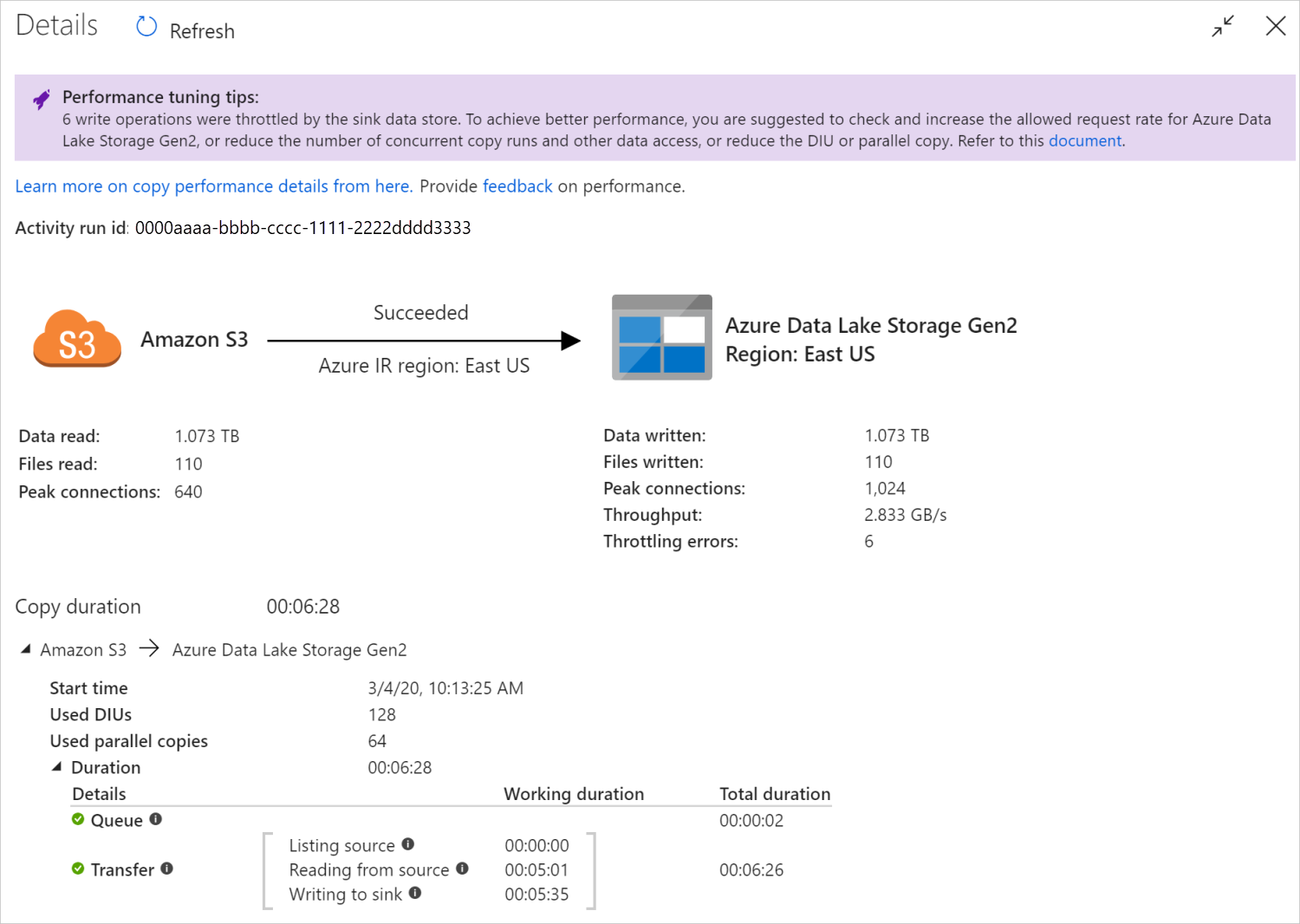The image size is (1300, 924).
Task: Click the collapse pane arrows icon
Action: [1222, 26]
